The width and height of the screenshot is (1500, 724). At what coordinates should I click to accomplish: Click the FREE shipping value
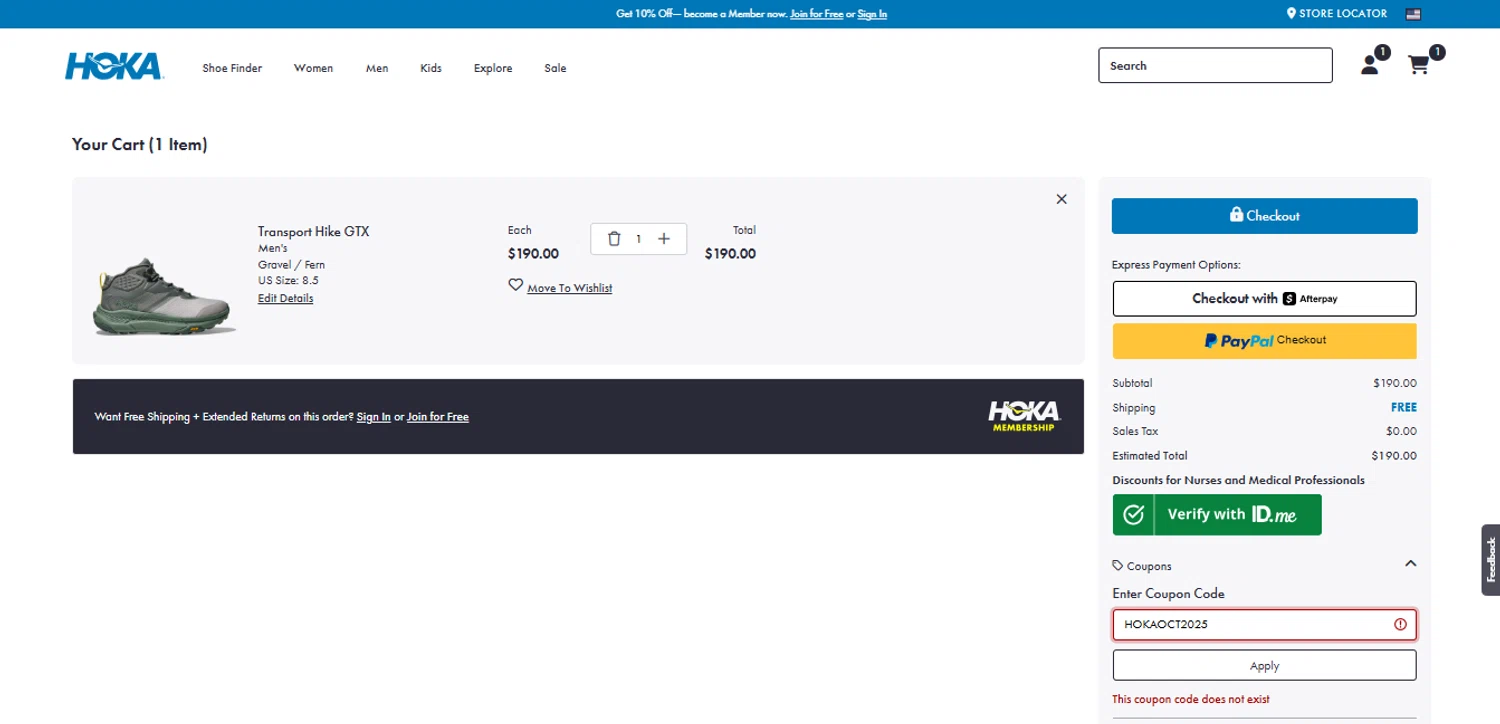tap(1404, 408)
